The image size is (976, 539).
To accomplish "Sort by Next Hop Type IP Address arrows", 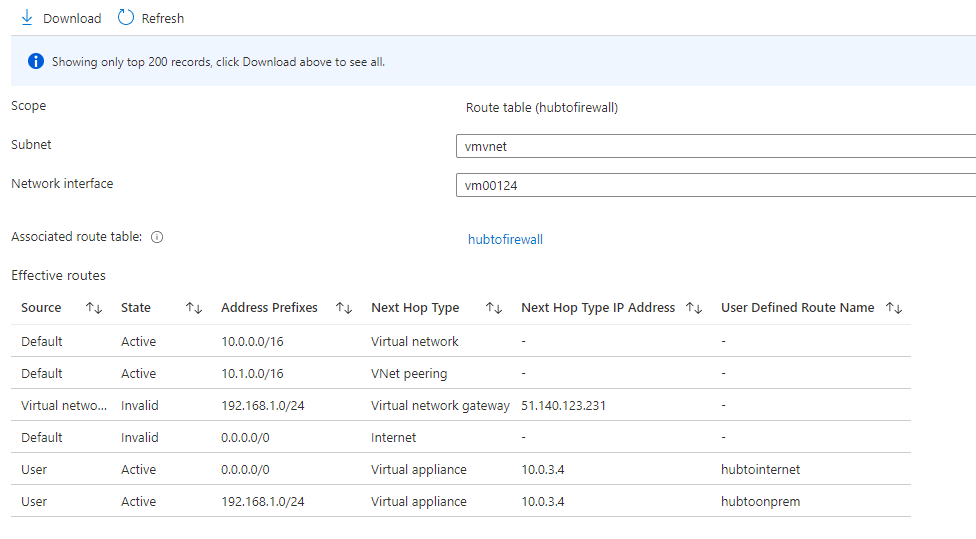I will point(694,308).
